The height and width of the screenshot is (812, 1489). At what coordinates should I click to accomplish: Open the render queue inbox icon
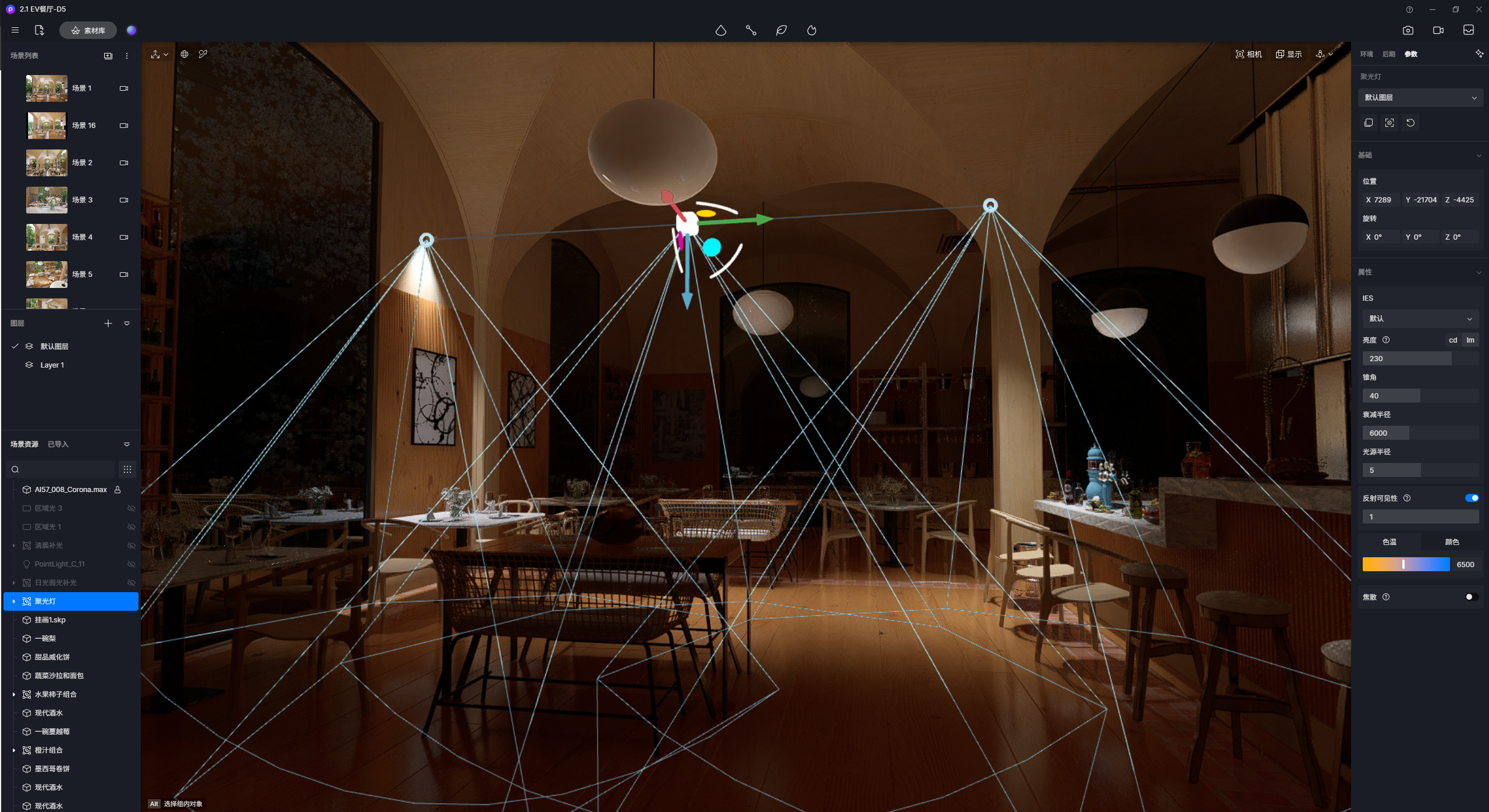click(1468, 30)
